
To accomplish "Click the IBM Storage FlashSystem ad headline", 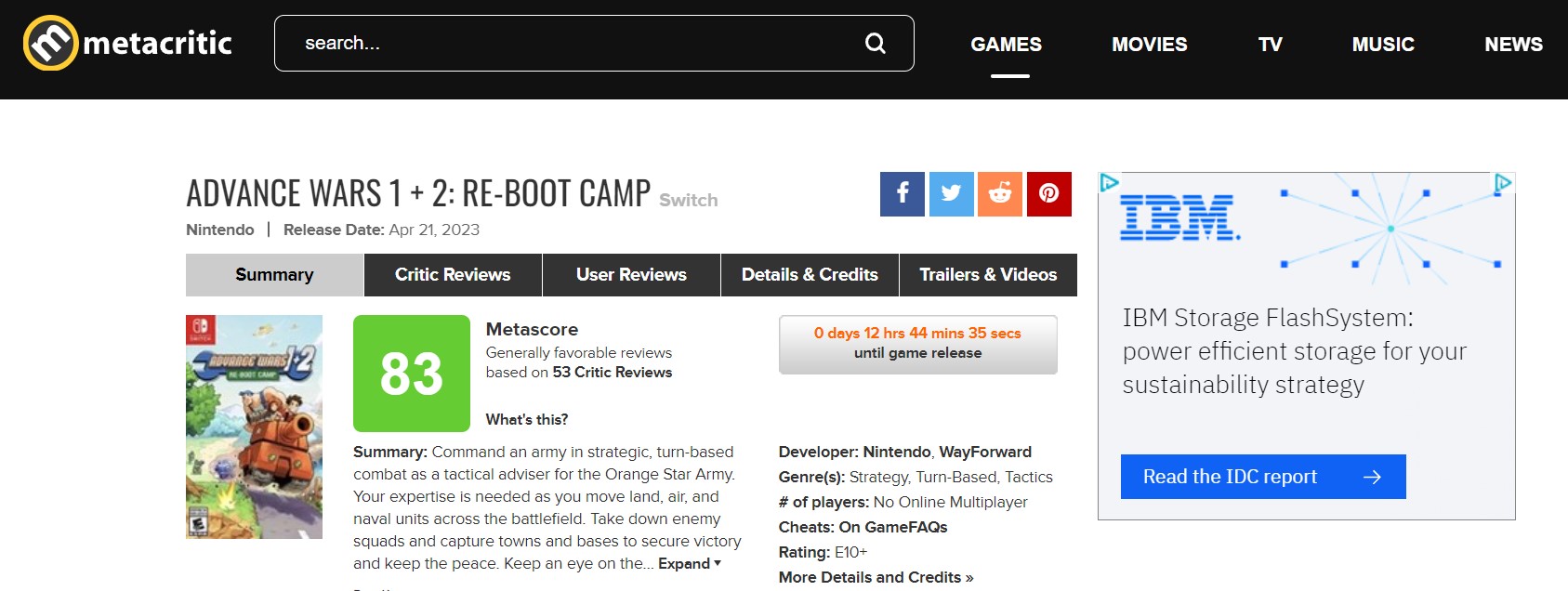I will (1295, 351).
